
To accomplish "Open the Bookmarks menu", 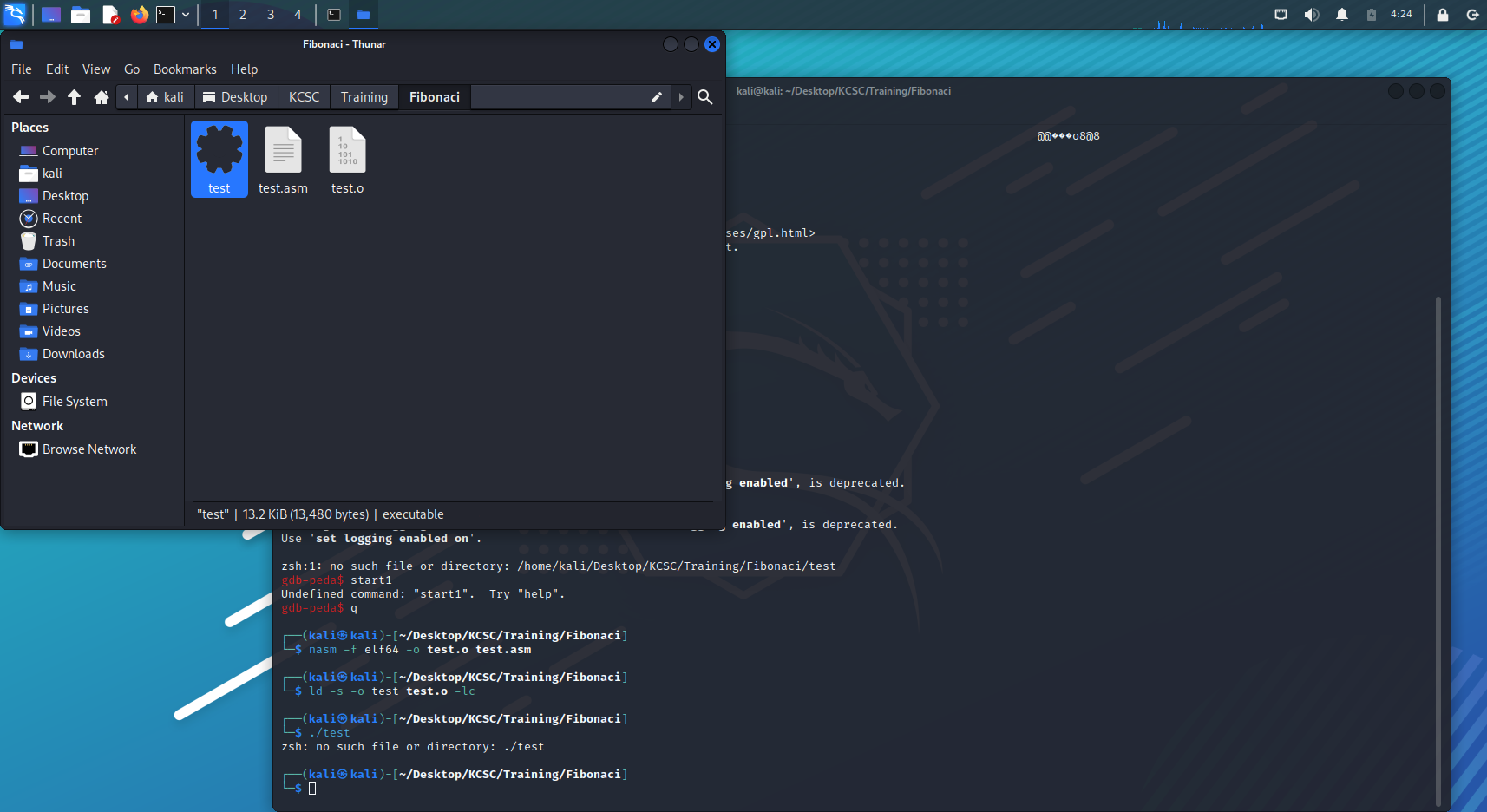I will point(185,69).
